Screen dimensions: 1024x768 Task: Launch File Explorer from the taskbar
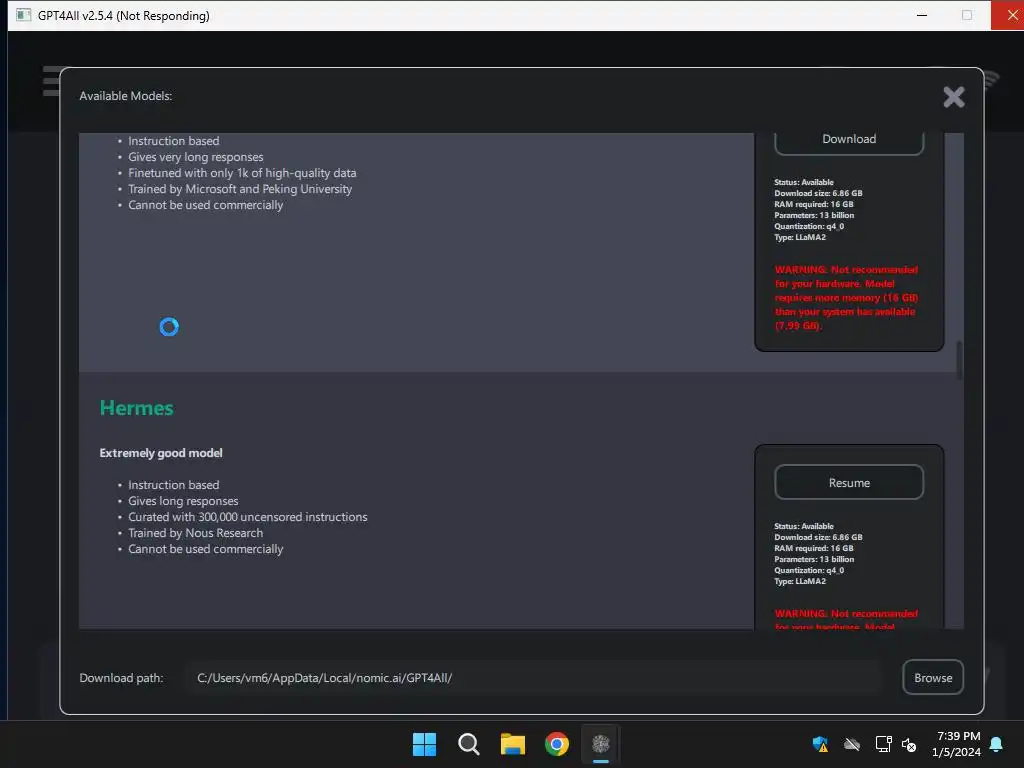pos(513,744)
